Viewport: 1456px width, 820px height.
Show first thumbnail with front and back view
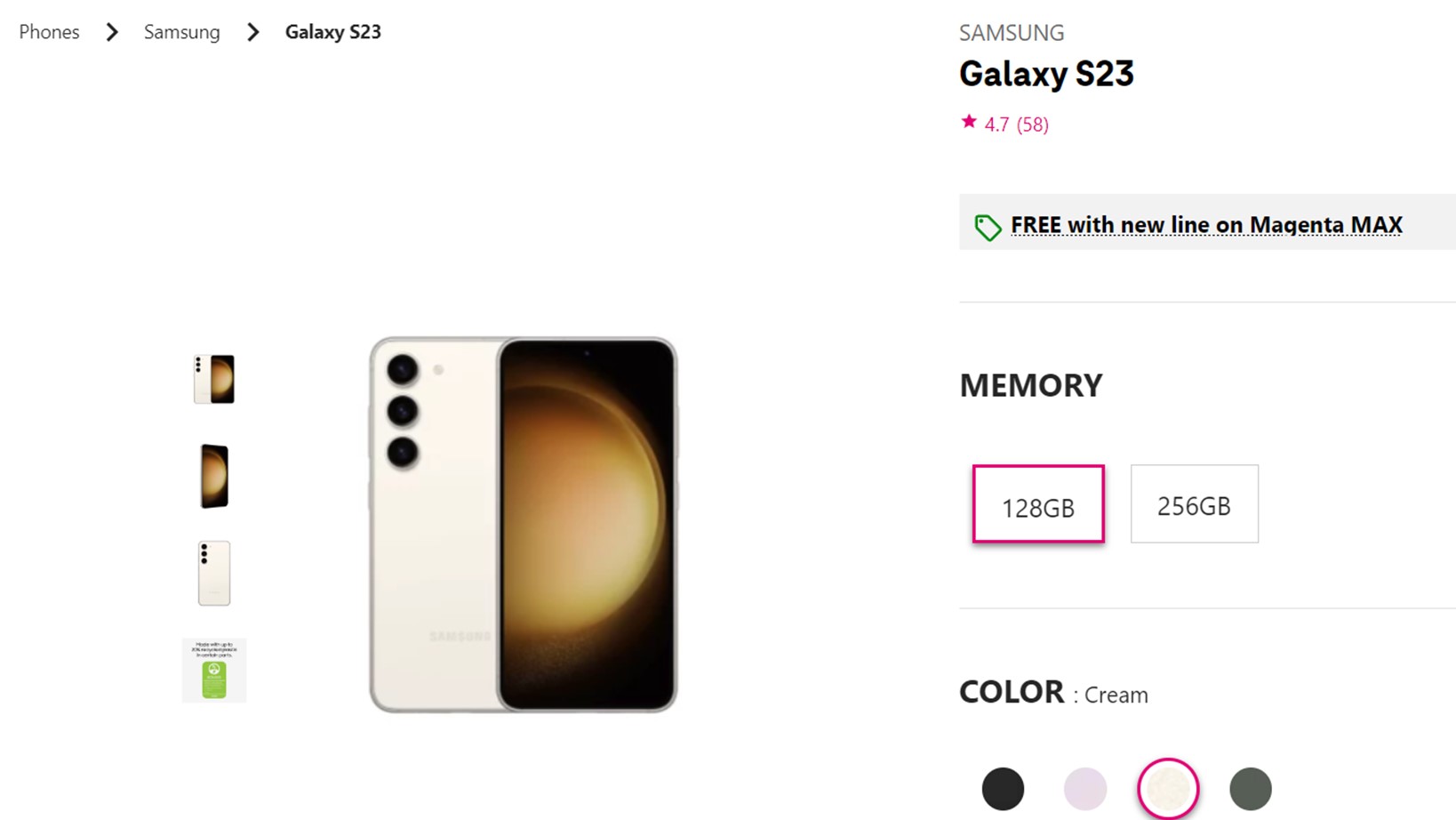(x=214, y=379)
